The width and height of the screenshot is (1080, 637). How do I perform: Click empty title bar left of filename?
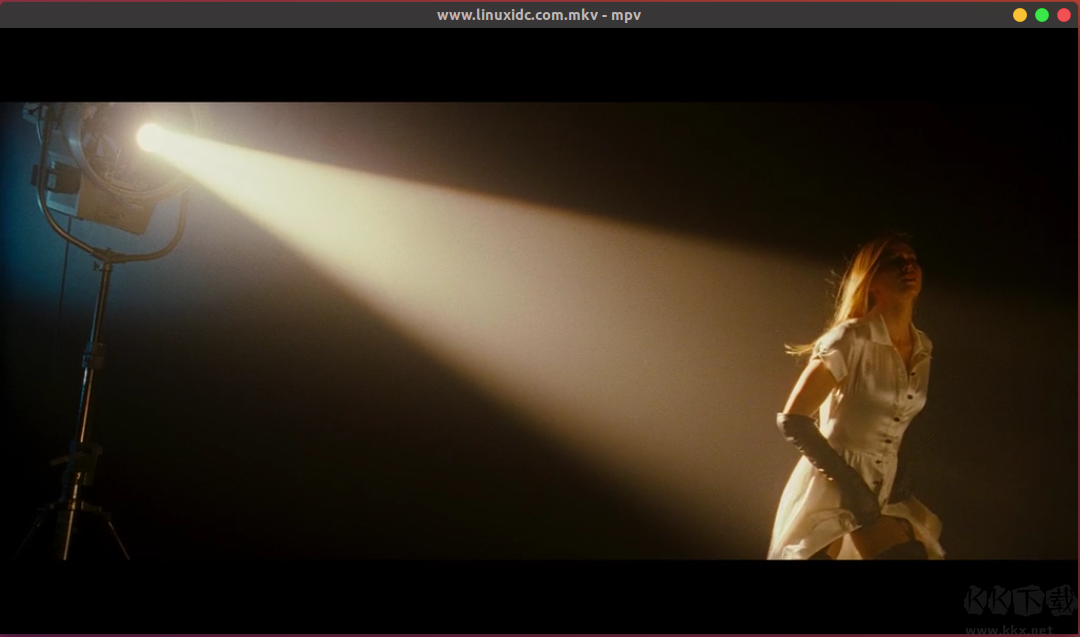200,15
